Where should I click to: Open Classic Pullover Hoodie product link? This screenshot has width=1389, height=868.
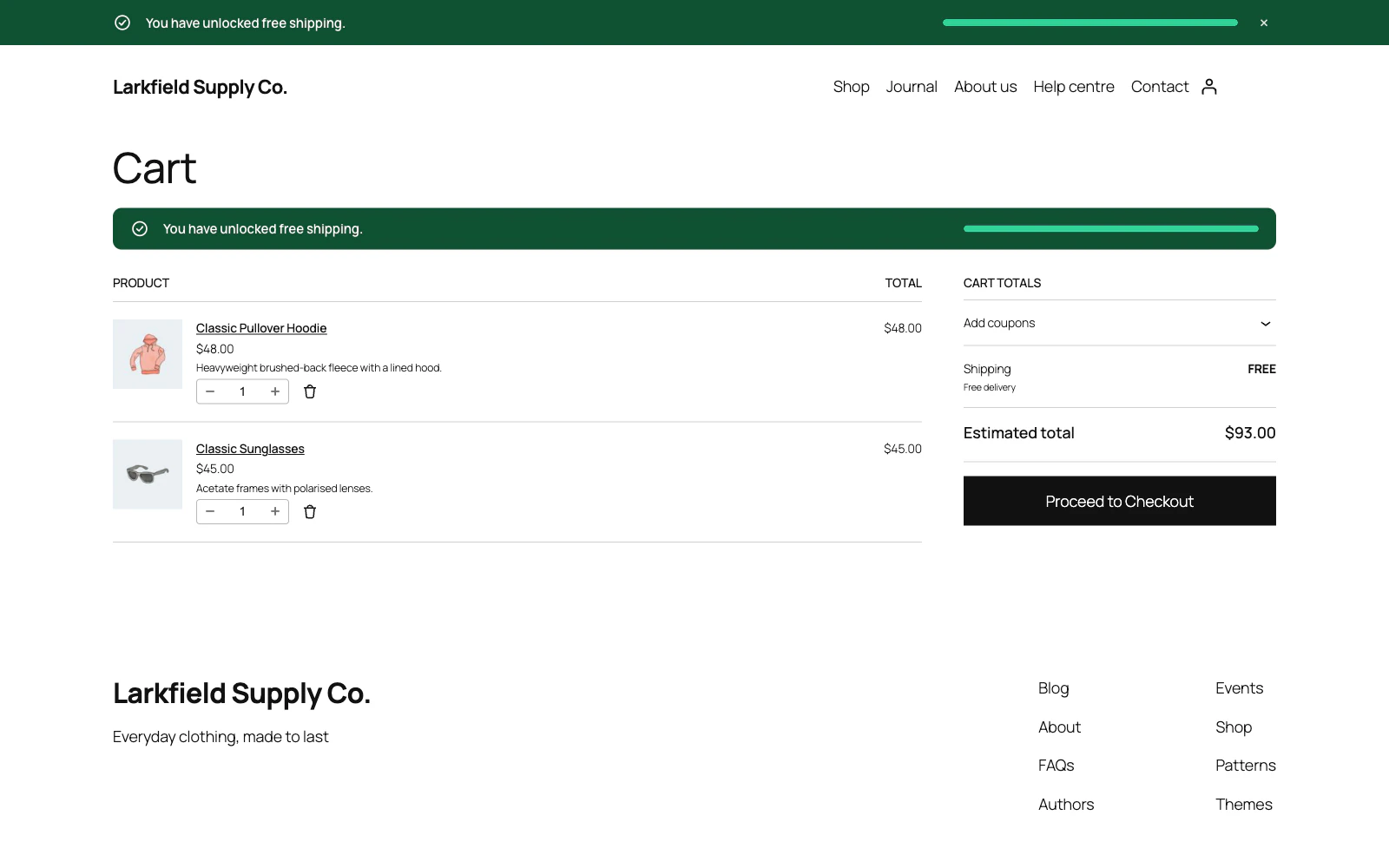click(x=261, y=328)
